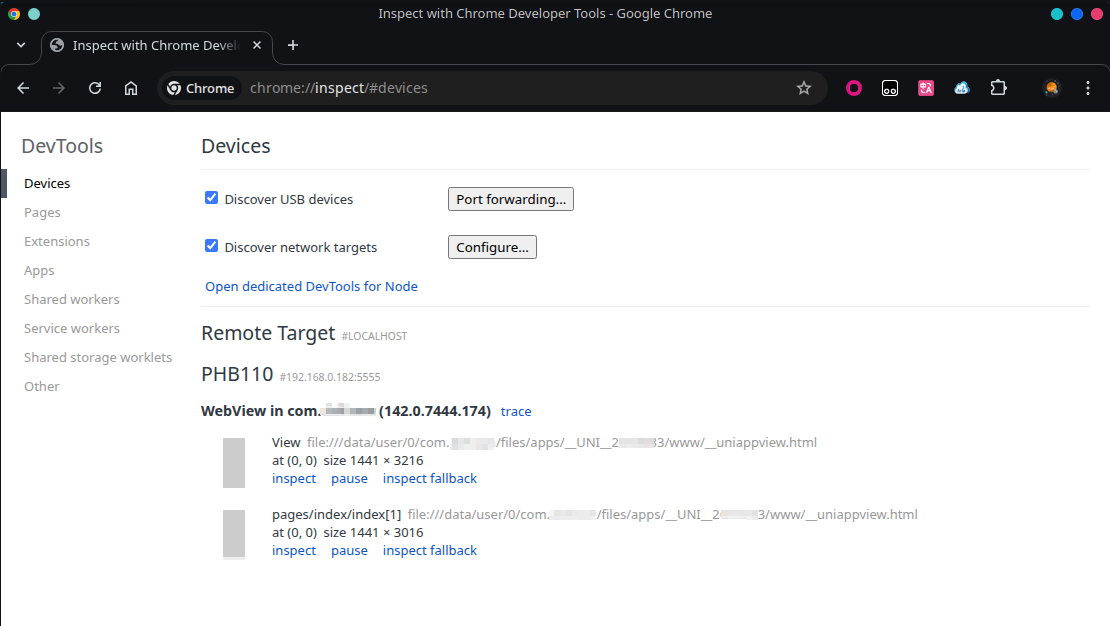This screenshot has height=626, width=1110.
Task: Open dedicated DevTools for Node link
Action: click(x=311, y=287)
